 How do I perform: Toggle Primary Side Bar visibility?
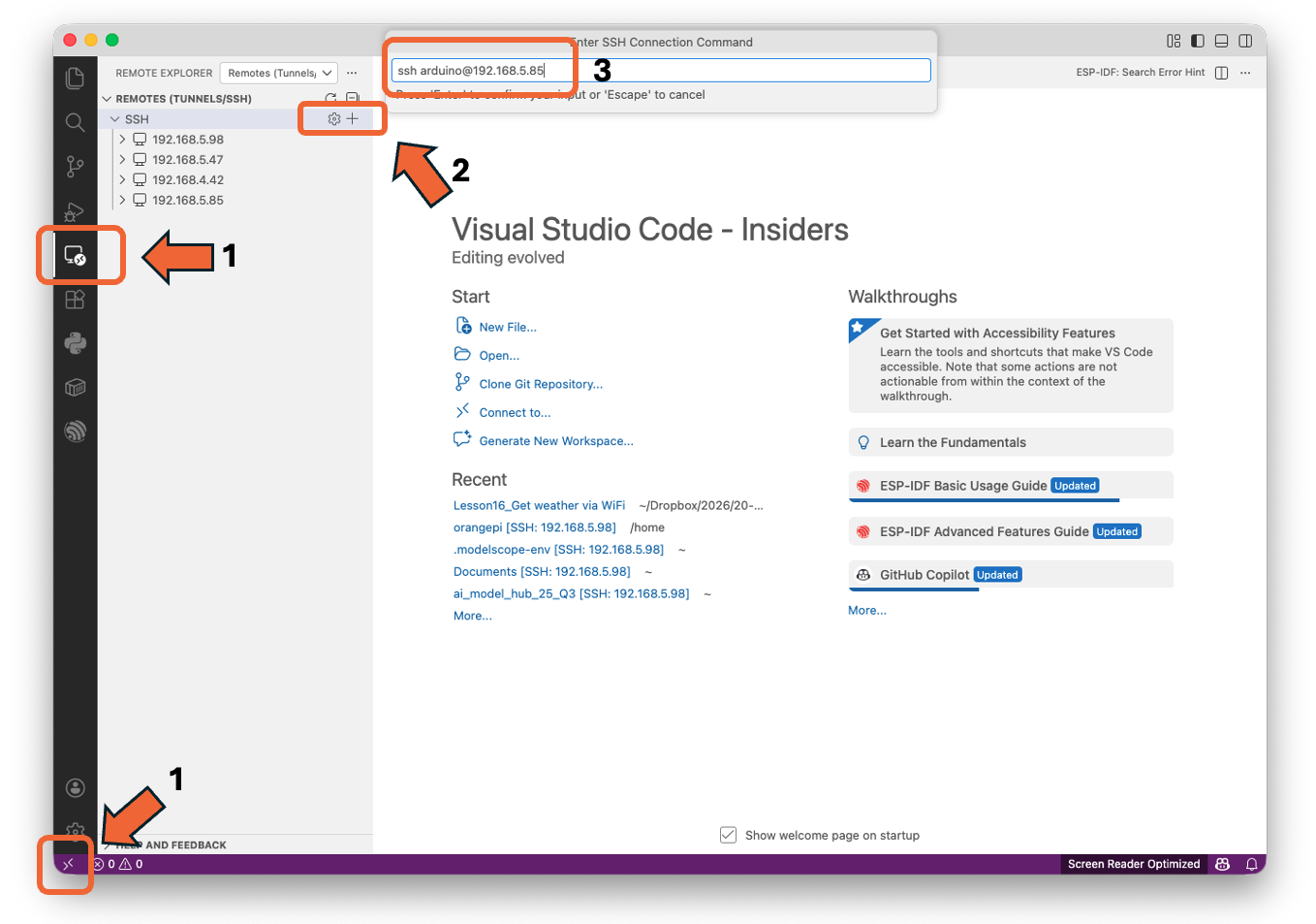click(x=1198, y=41)
